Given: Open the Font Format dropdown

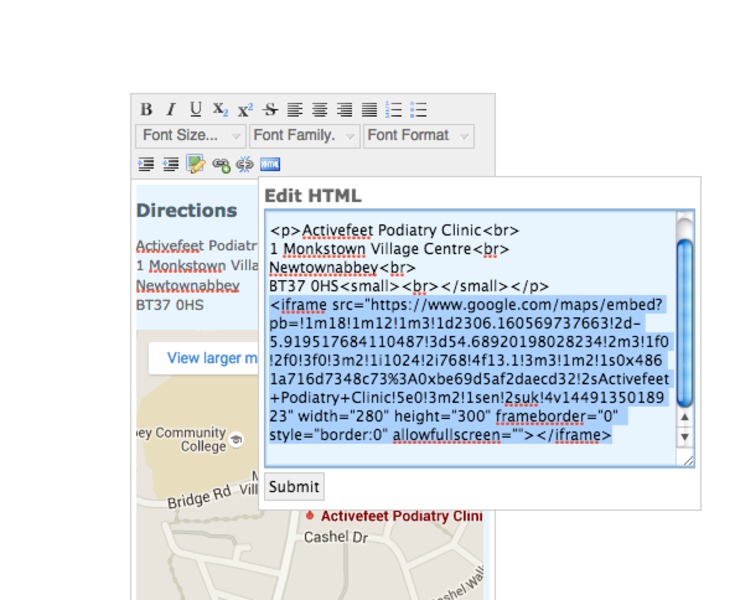Looking at the screenshot, I should coord(418,136).
